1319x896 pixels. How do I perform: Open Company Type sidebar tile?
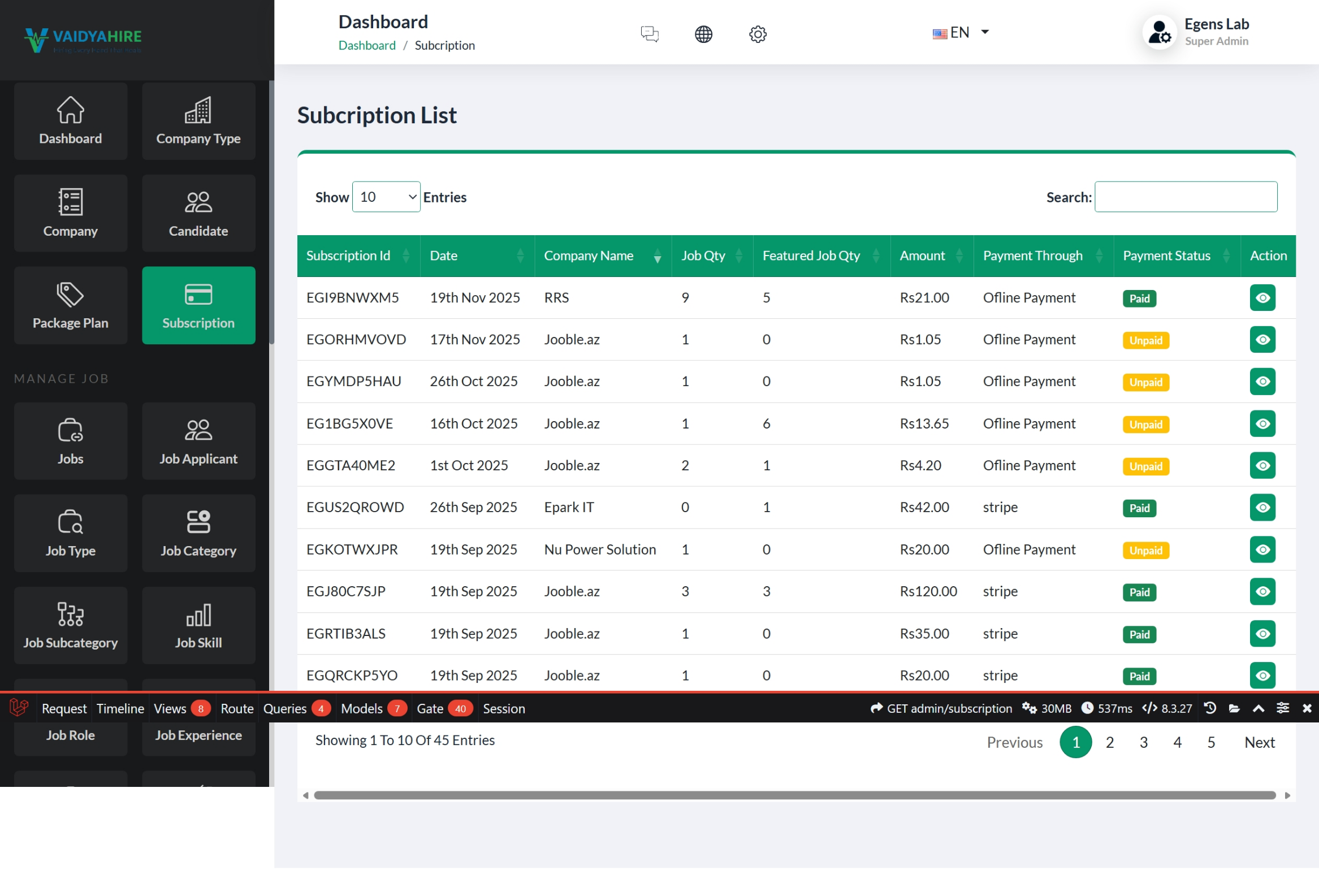(x=198, y=121)
